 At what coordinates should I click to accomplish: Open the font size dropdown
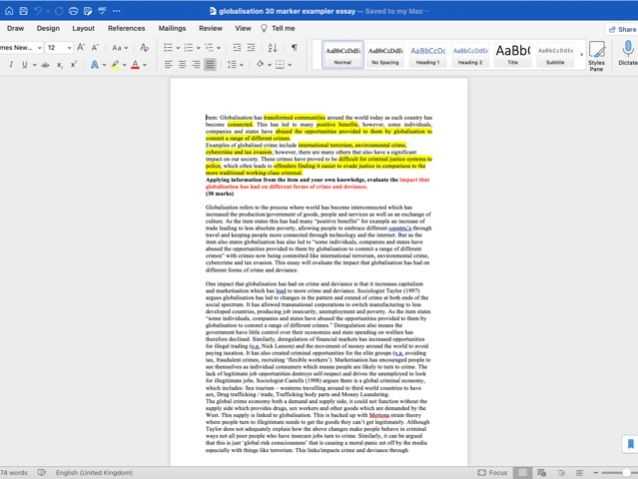pos(69,48)
